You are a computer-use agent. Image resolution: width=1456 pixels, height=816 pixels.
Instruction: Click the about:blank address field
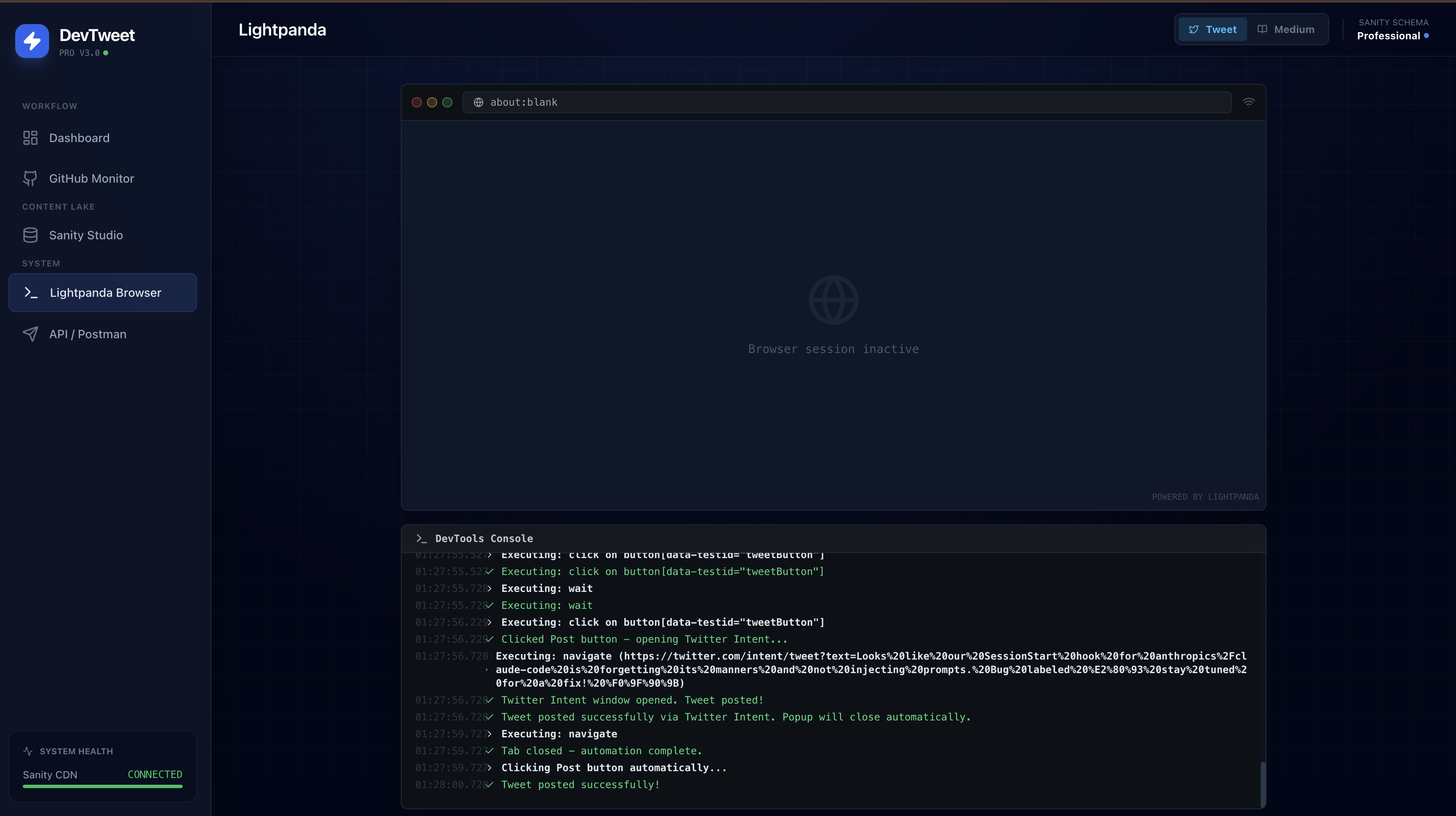(x=848, y=102)
